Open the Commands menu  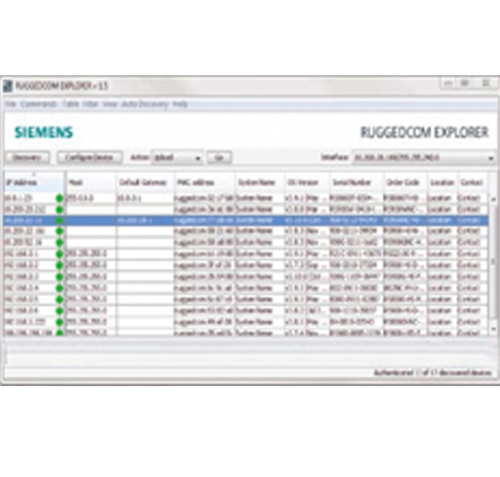(x=39, y=104)
